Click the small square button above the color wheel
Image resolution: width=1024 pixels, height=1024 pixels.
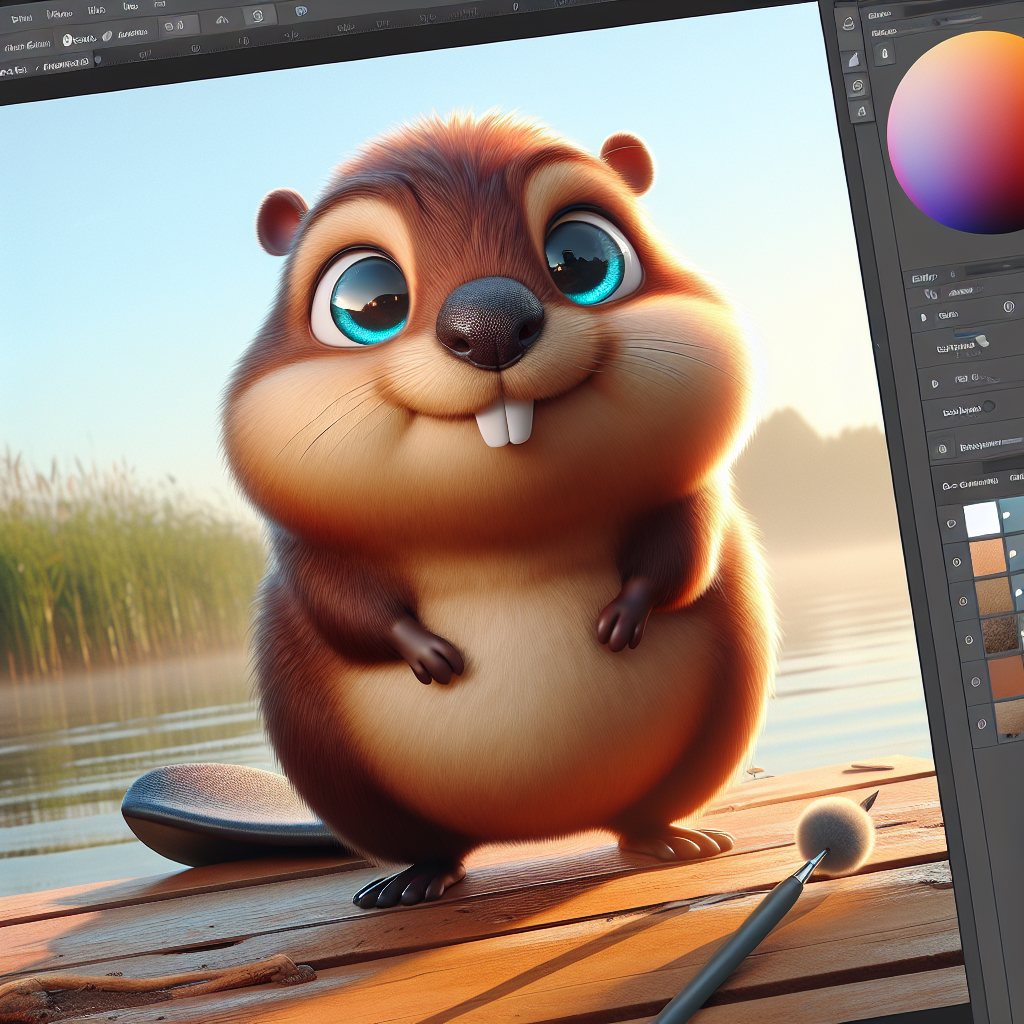(x=884, y=53)
